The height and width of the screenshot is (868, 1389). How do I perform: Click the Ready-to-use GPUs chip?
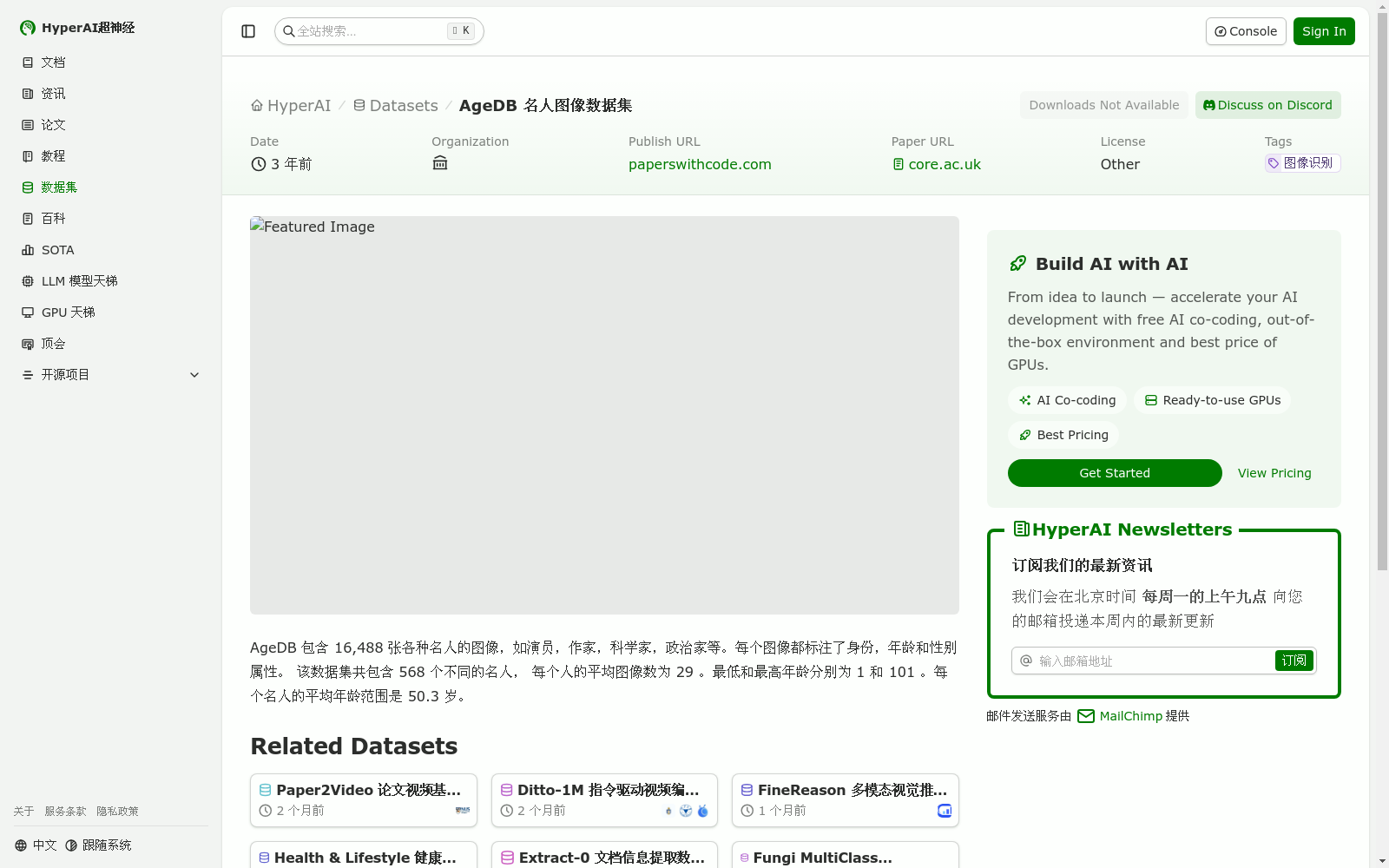pos(1212,400)
